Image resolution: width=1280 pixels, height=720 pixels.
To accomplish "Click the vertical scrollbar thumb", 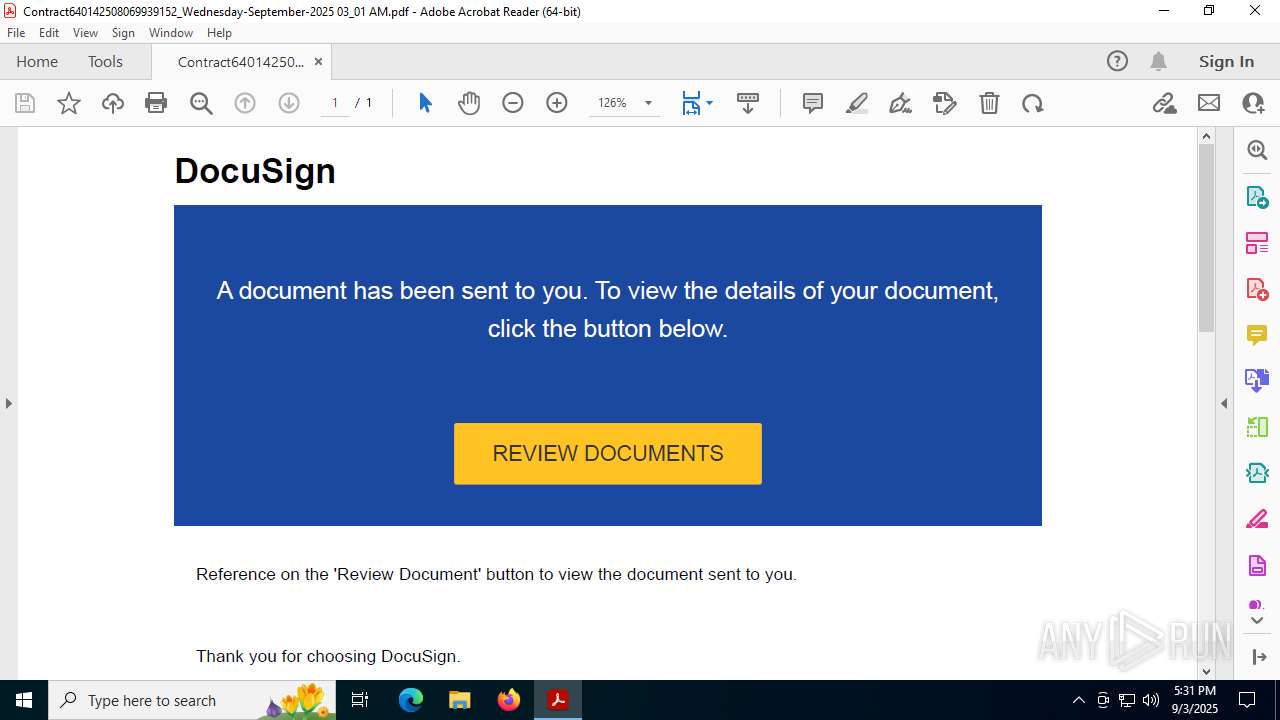I will tap(1206, 238).
